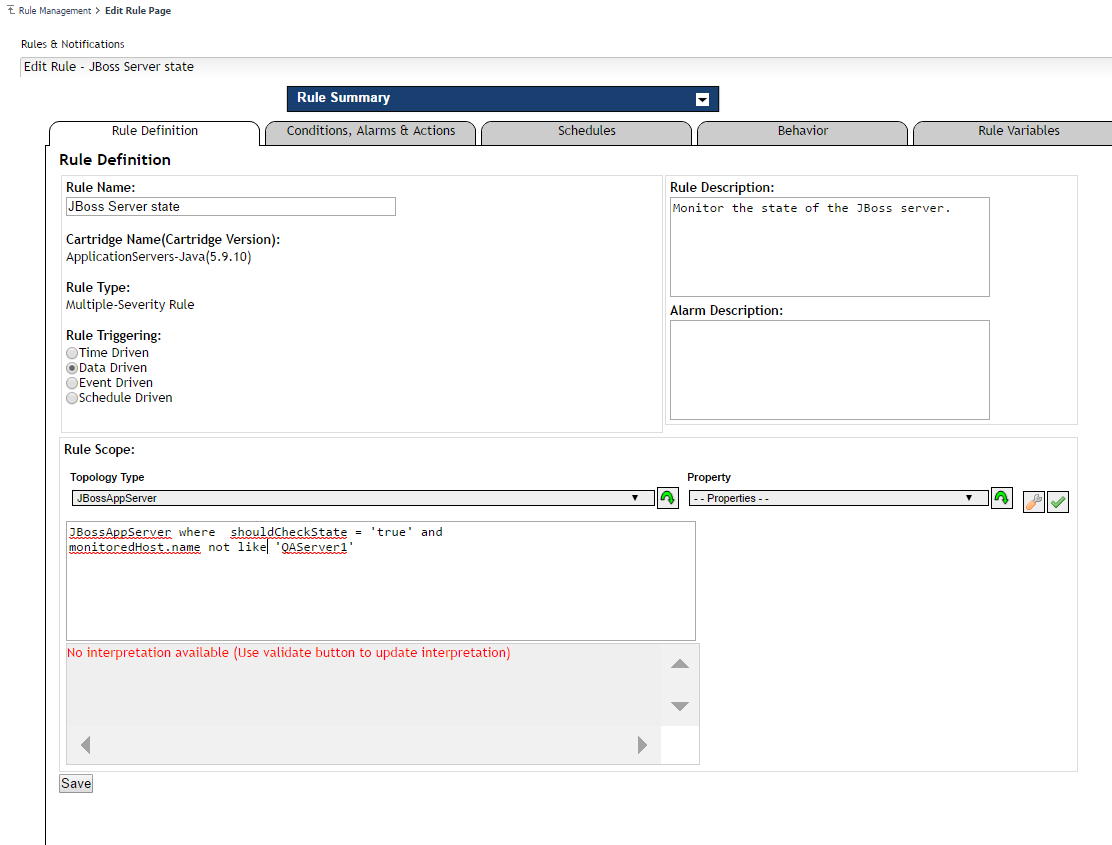Expand the Rule Summary panel
The height and width of the screenshot is (845, 1112).
702,99
